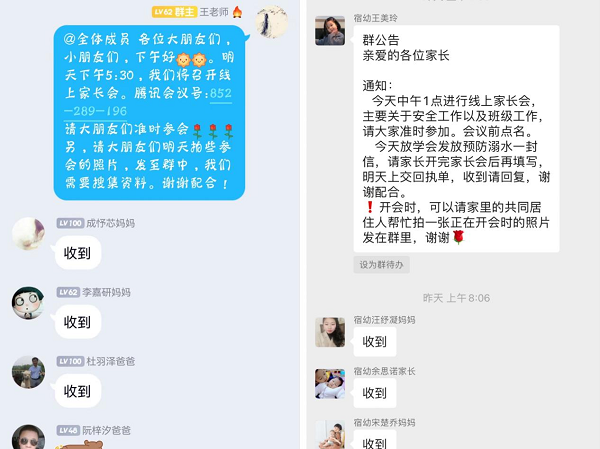
Task: Tap the 群主 LV62 badge
Action: click(174, 12)
